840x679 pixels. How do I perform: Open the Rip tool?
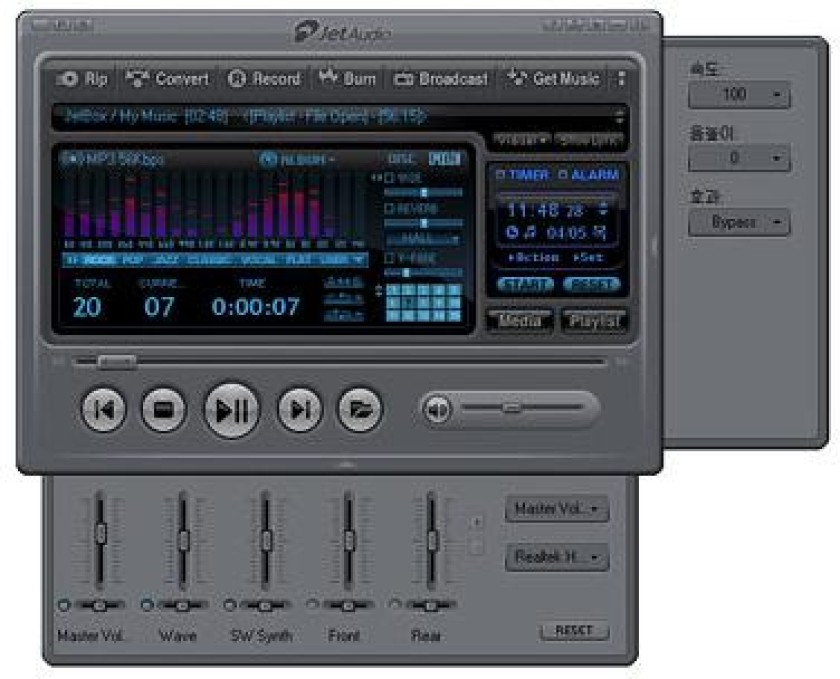coord(82,79)
